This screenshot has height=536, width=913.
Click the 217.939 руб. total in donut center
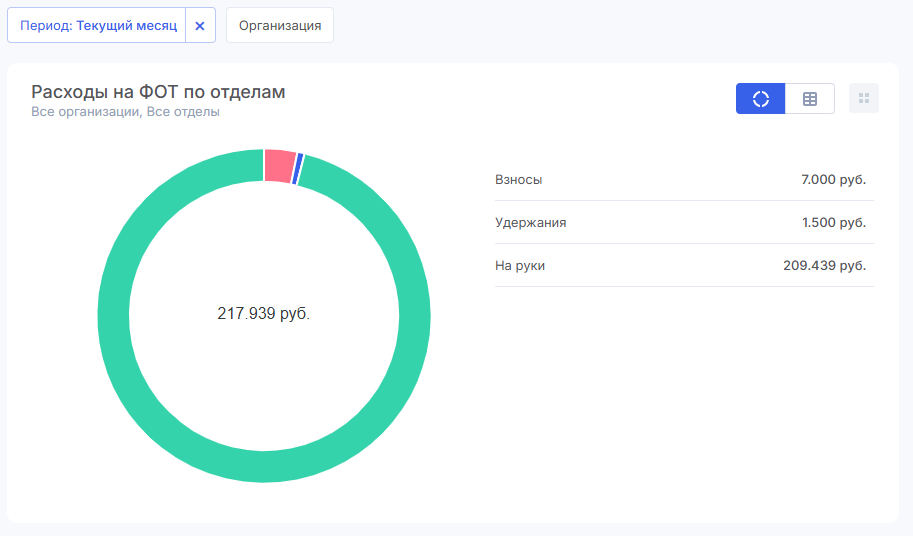click(264, 313)
